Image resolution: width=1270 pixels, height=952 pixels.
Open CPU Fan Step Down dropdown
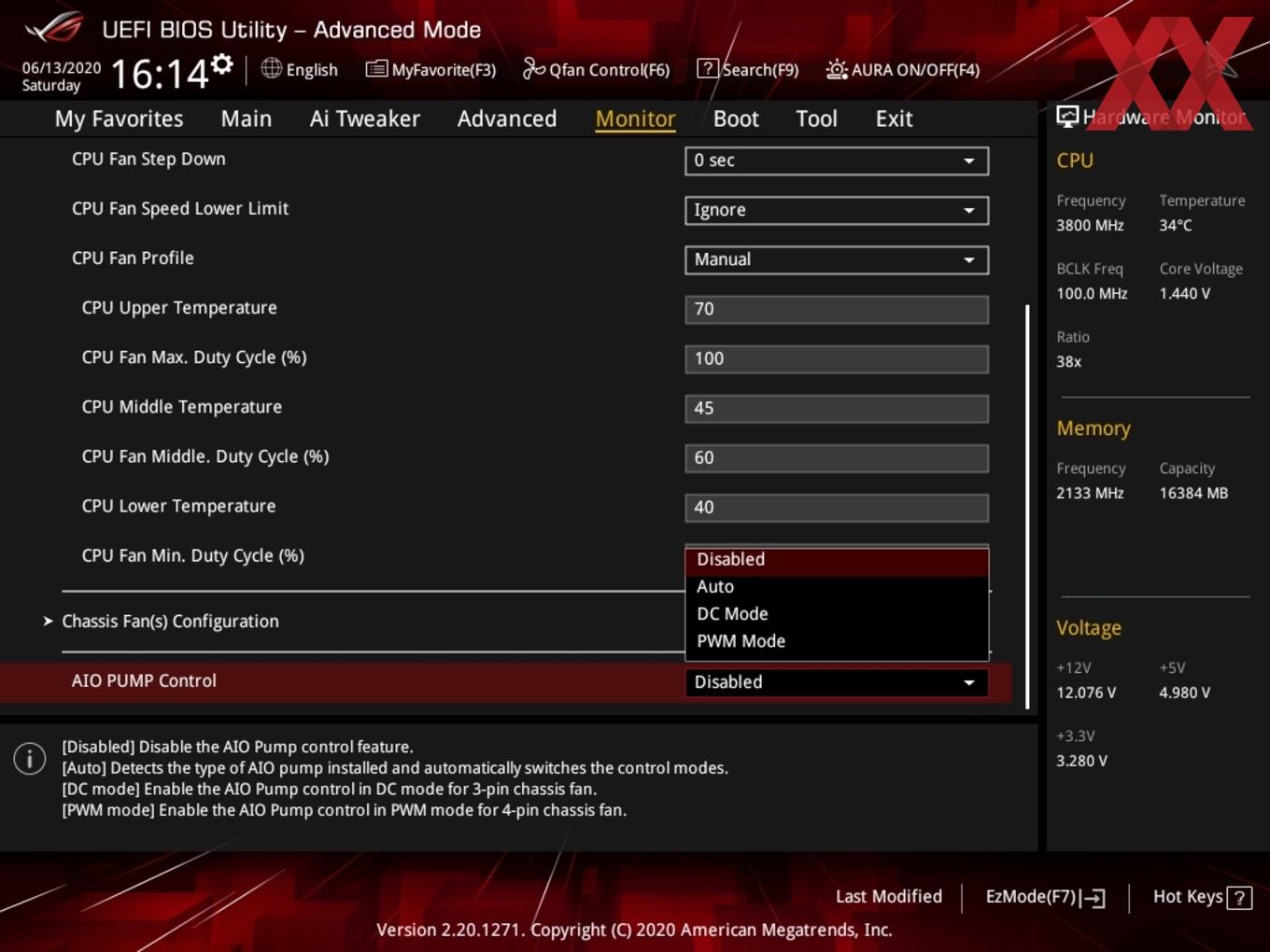(837, 161)
